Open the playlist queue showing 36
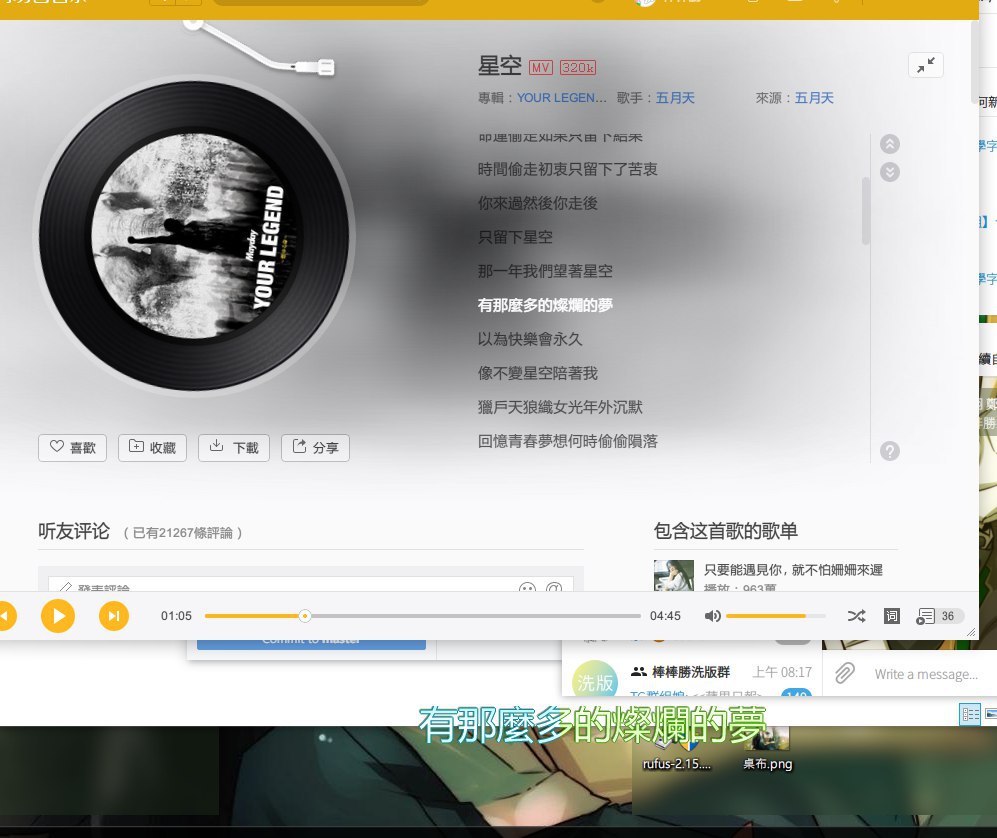The image size is (997, 838). click(939, 615)
